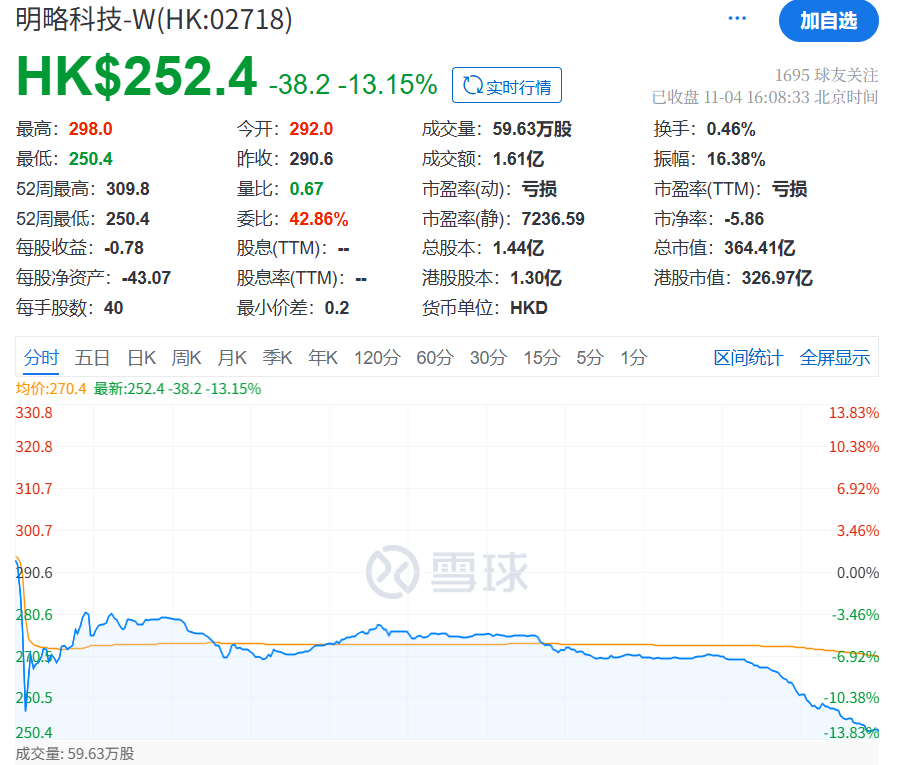Select the 月K chart tab
Image resolution: width=900 pixels, height=765 pixels.
pos(233,358)
